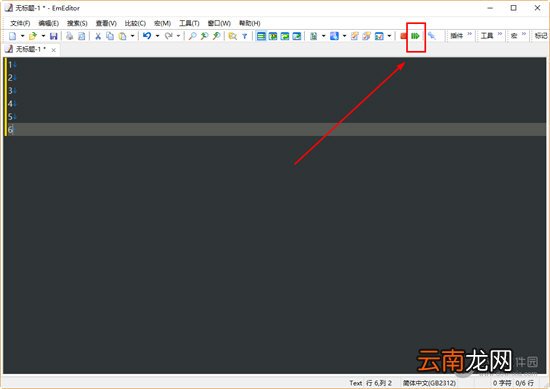The height and width of the screenshot is (389, 550).
Task: Click the 工具 toolbar label
Action: tap(487, 36)
